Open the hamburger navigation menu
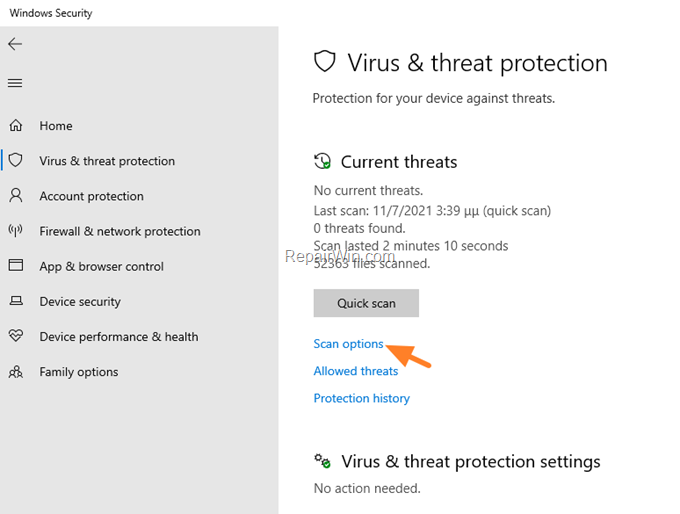680x514 pixels. (x=15, y=83)
